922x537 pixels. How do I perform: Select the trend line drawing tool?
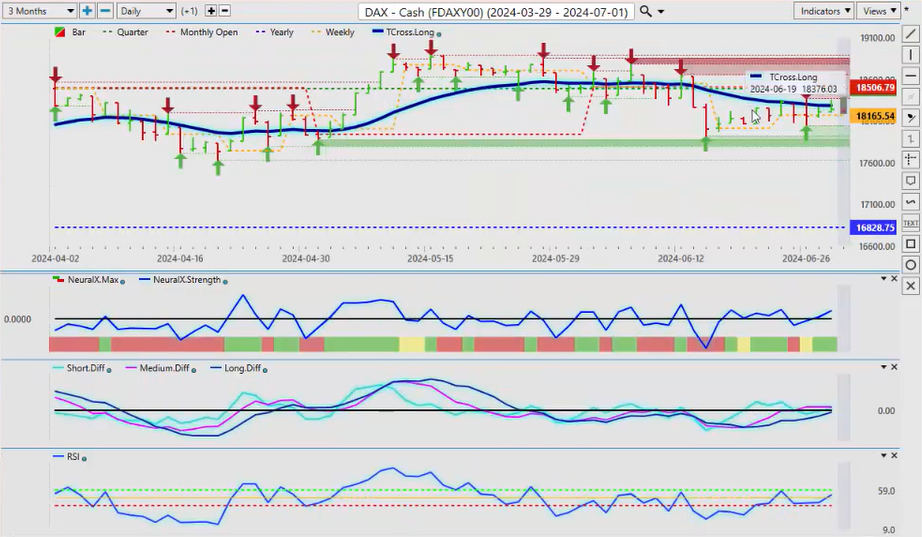point(911,34)
